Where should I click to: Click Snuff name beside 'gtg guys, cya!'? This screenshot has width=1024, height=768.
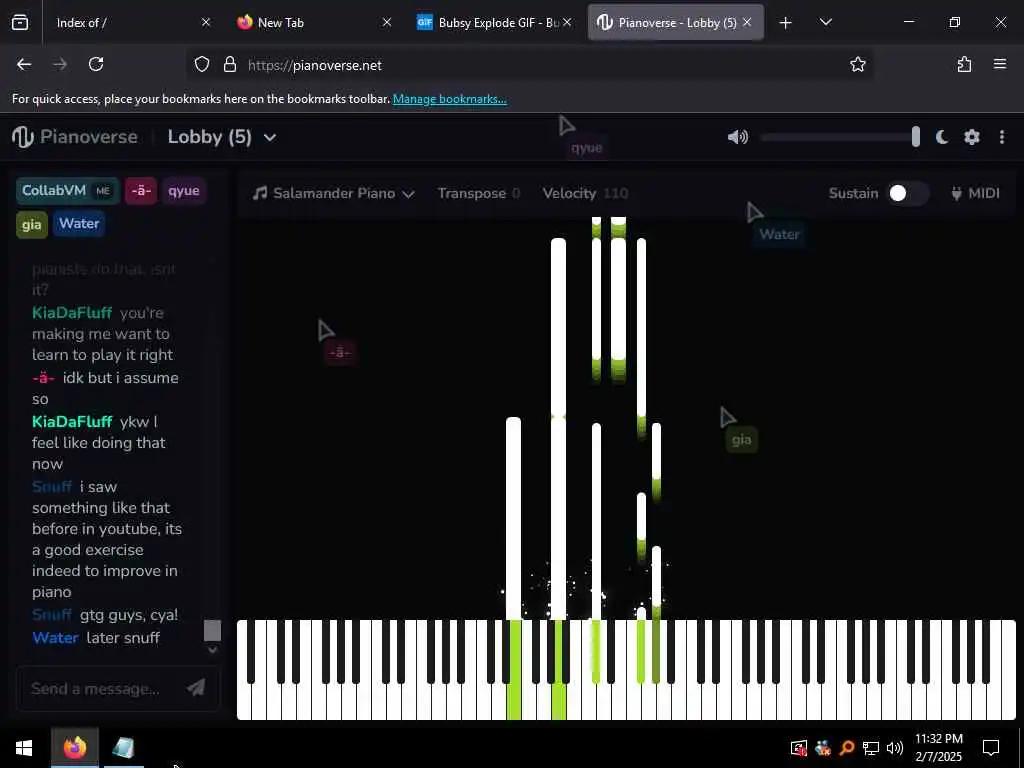52,615
